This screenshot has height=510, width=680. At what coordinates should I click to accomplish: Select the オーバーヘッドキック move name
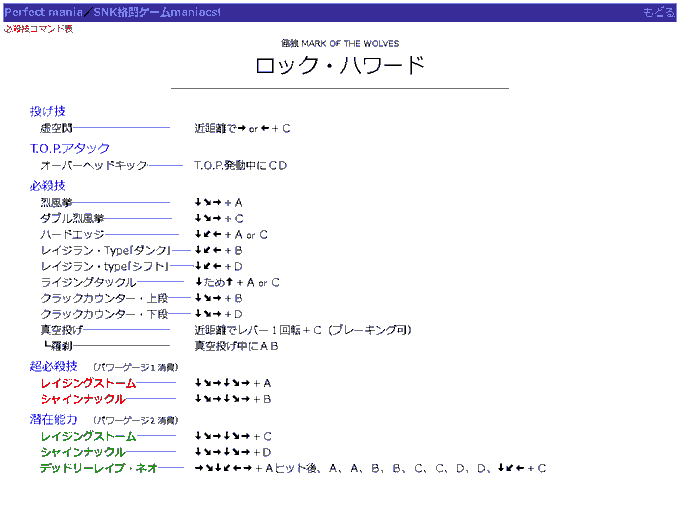[94, 165]
